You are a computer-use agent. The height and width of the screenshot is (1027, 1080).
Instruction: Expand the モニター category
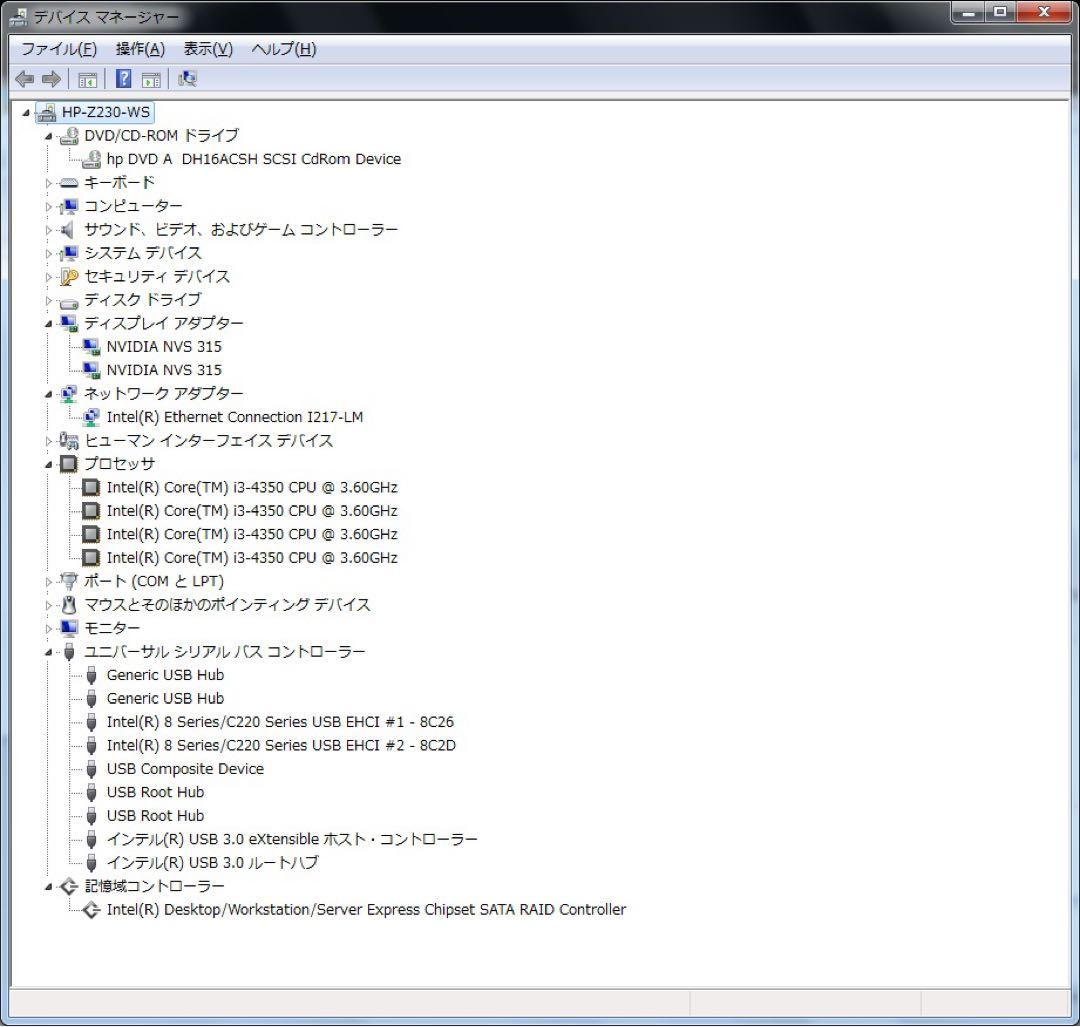tap(49, 629)
